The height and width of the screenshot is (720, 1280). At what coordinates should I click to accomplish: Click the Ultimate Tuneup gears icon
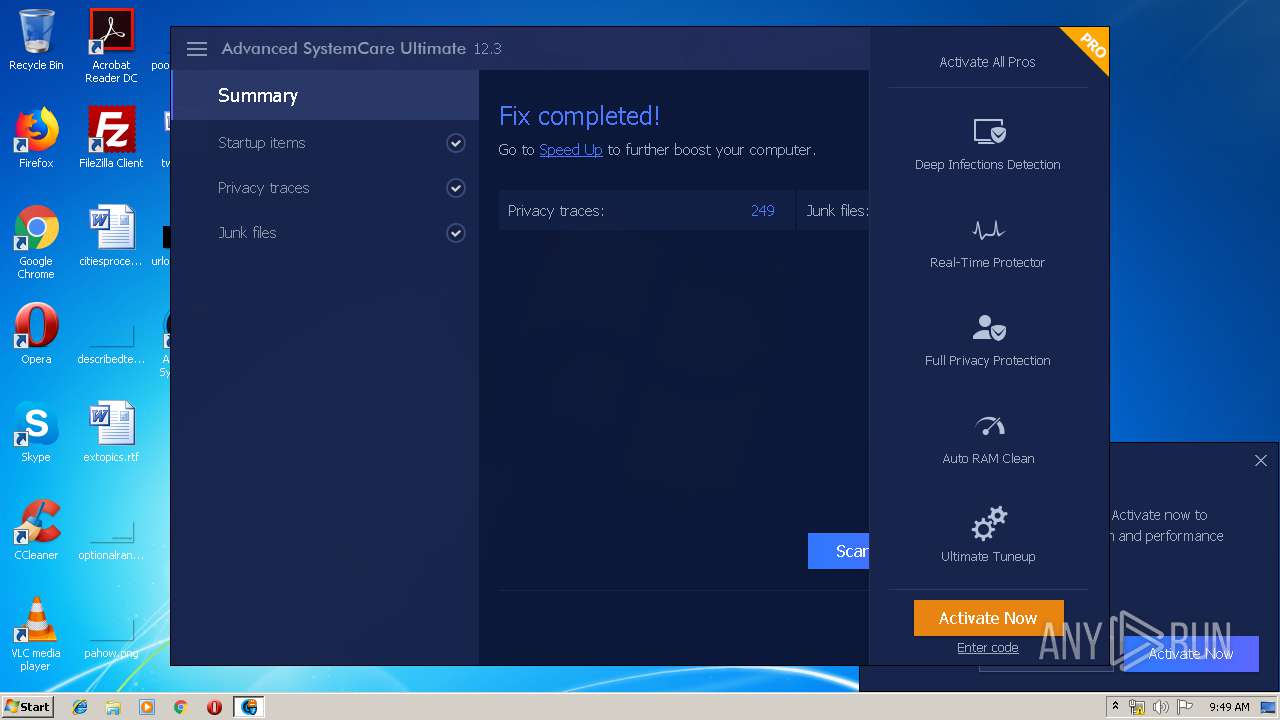989,524
